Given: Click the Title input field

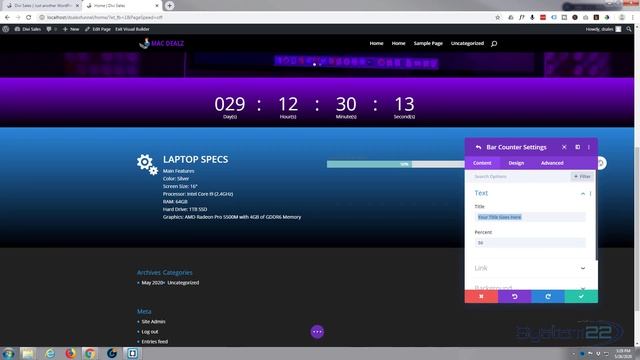Looking at the screenshot, I should click(530, 217).
